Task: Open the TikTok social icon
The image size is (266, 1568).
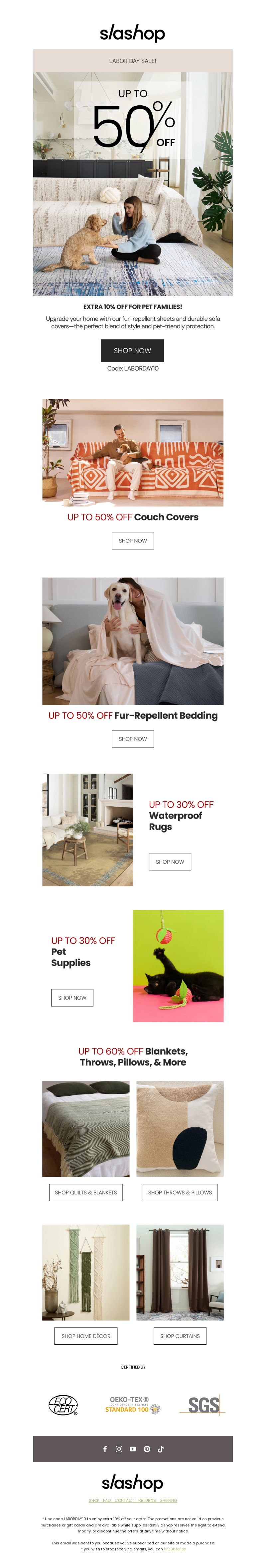Action: tap(161, 1449)
